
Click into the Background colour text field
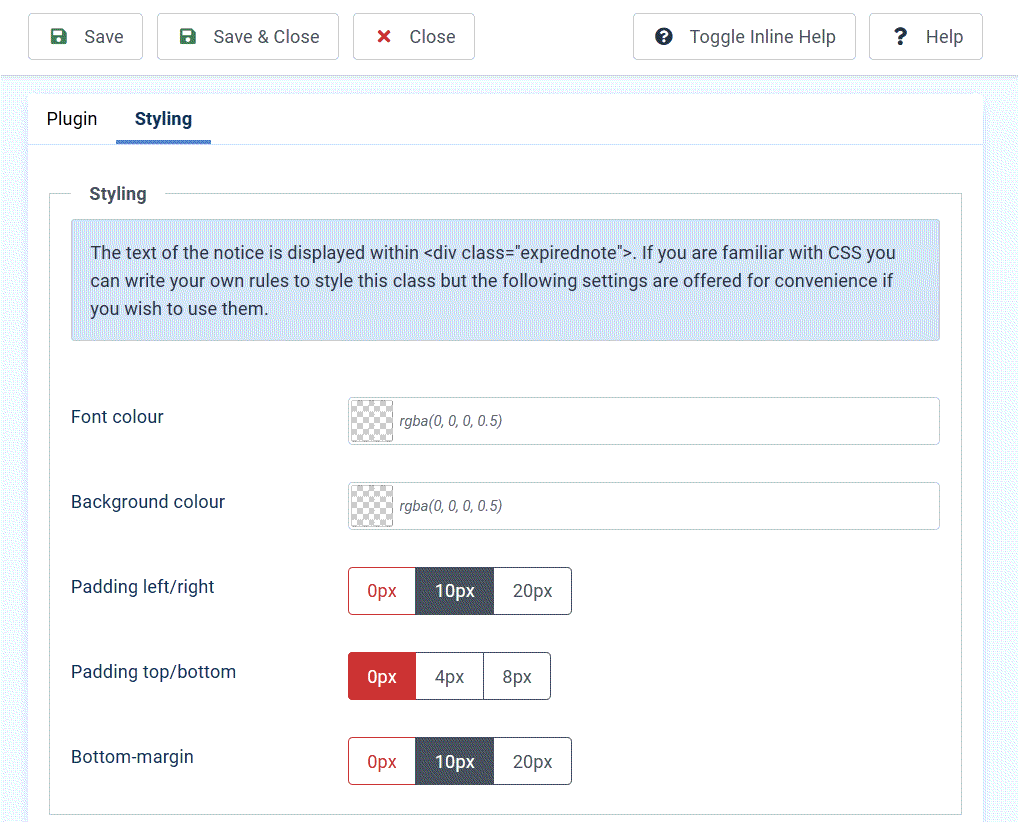tap(660, 506)
